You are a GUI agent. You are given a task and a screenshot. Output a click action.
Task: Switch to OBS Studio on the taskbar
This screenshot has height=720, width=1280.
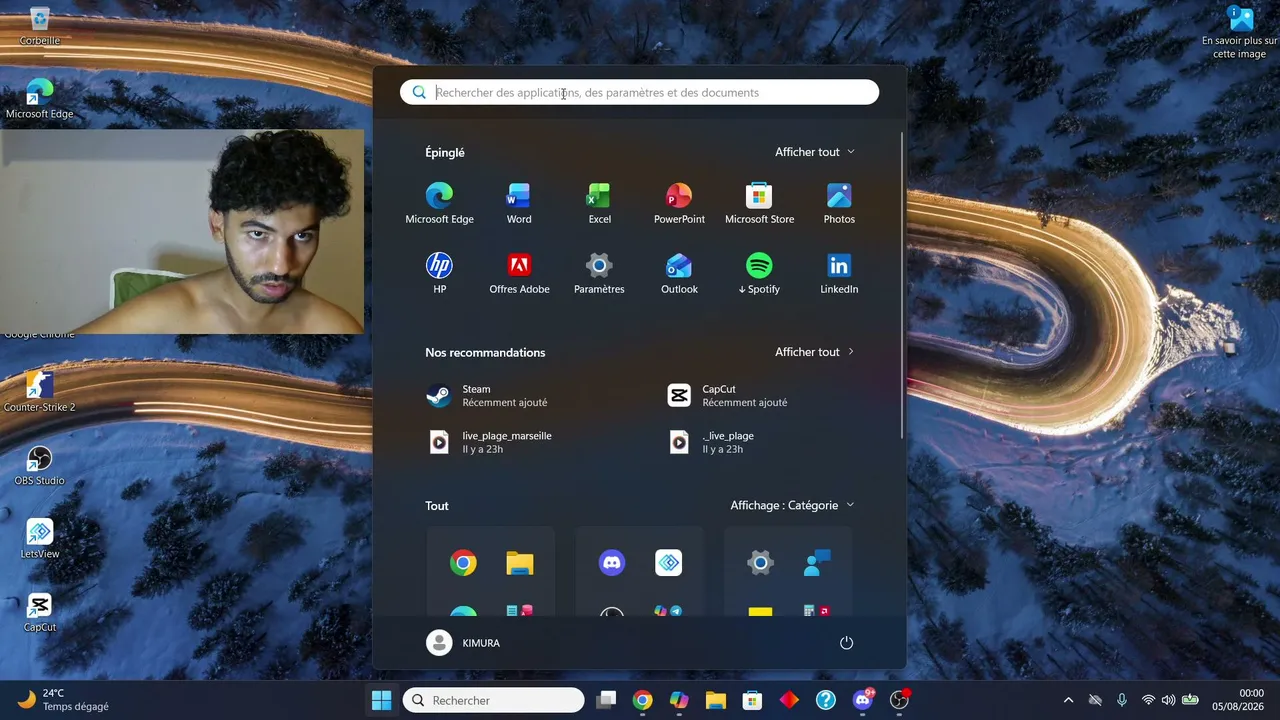click(900, 700)
